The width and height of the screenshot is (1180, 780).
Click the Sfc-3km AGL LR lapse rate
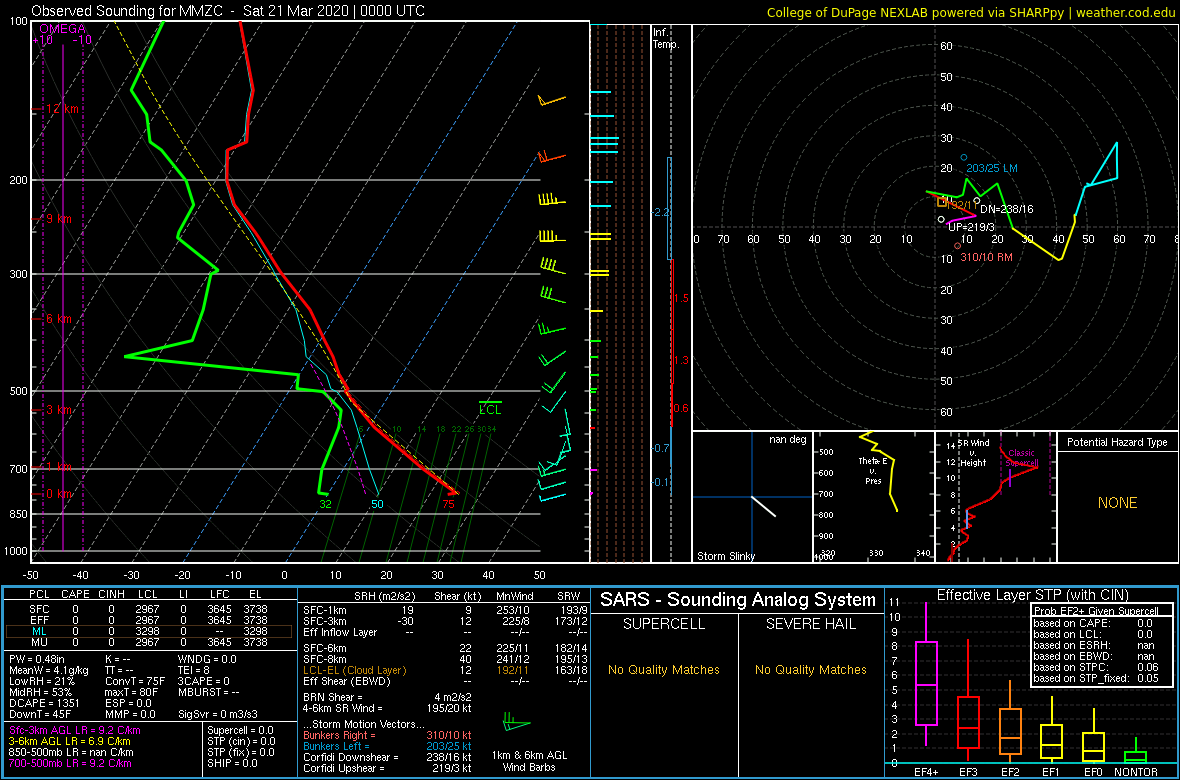point(75,731)
